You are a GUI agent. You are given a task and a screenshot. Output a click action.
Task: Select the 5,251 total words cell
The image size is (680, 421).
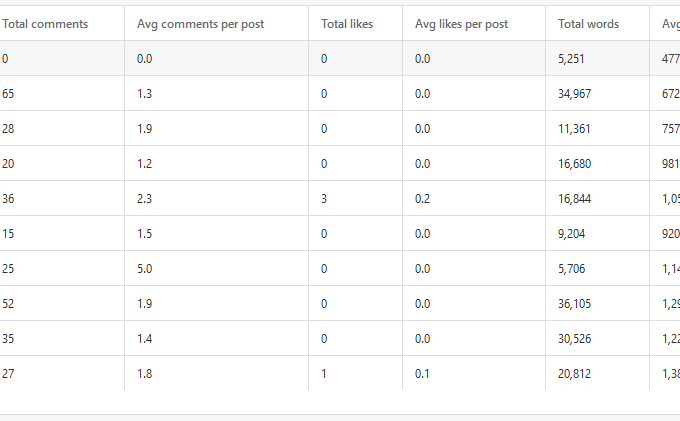click(x=572, y=59)
